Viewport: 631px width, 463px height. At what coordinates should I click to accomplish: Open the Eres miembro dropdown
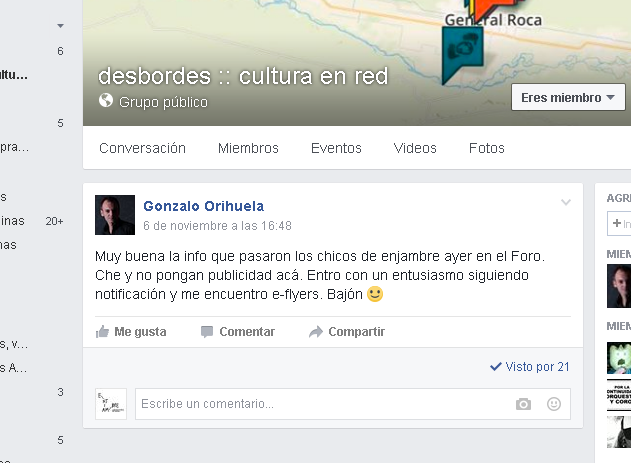[x=568, y=97]
